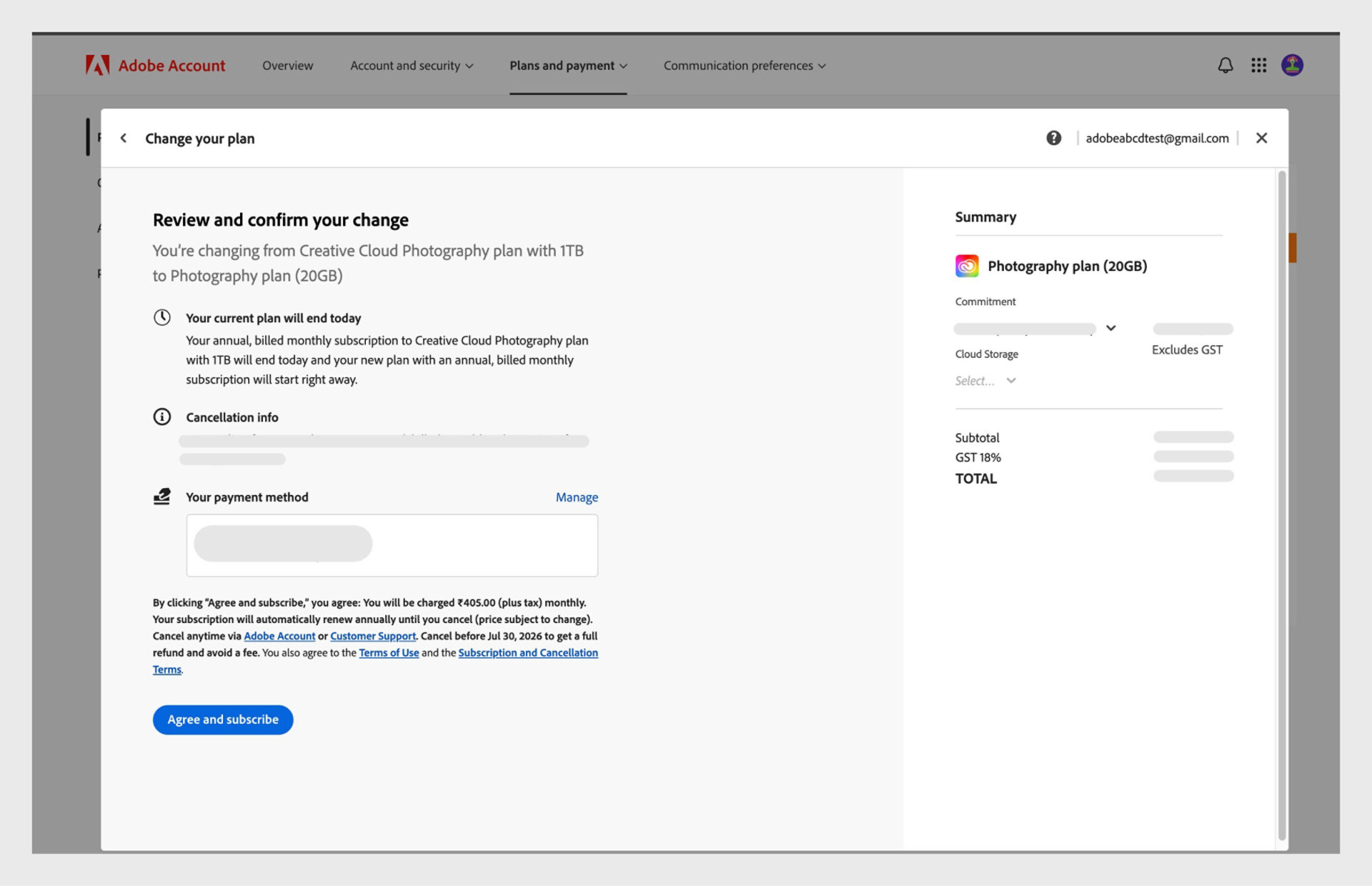Image resolution: width=1372 pixels, height=886 pixels.
Task: Expand Account and security menu
Action: (x=412, y=65)
